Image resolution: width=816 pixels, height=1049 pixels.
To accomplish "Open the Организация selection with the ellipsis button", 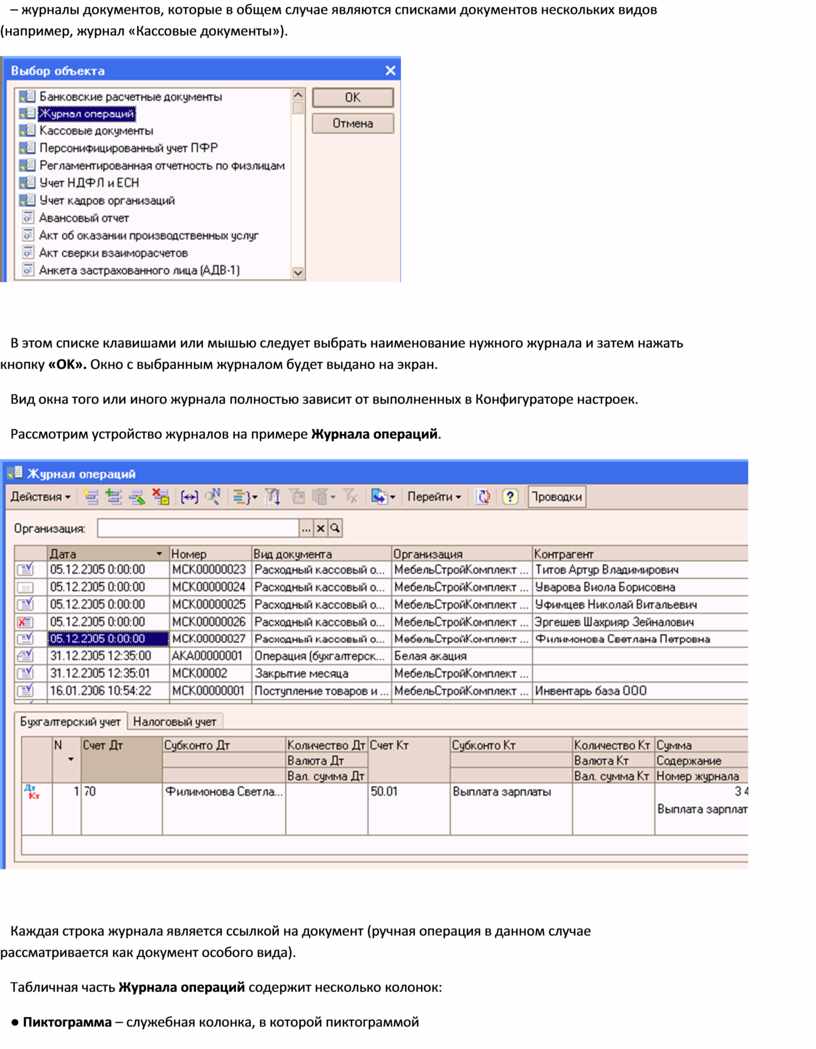I will pos(306,529).
